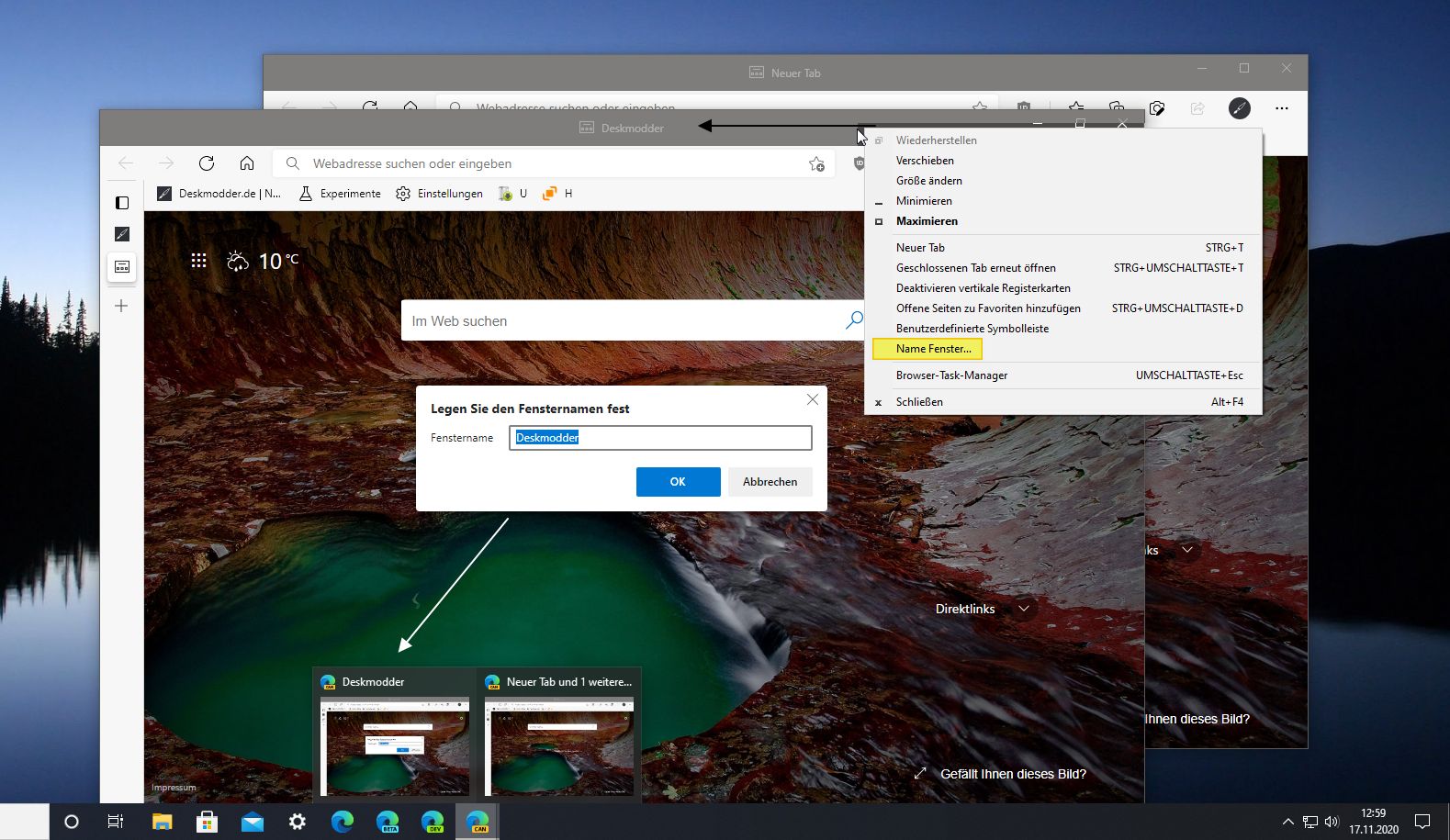Click the front window's forward arrow

[166, 163]
